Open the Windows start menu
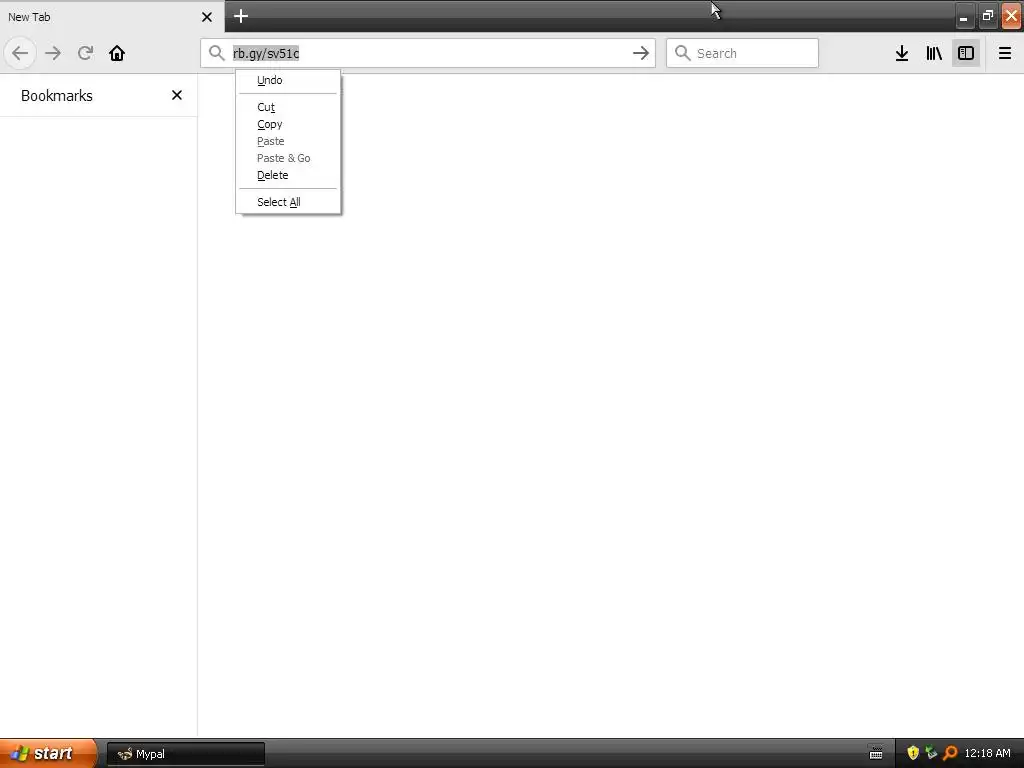 click(48, 753)
